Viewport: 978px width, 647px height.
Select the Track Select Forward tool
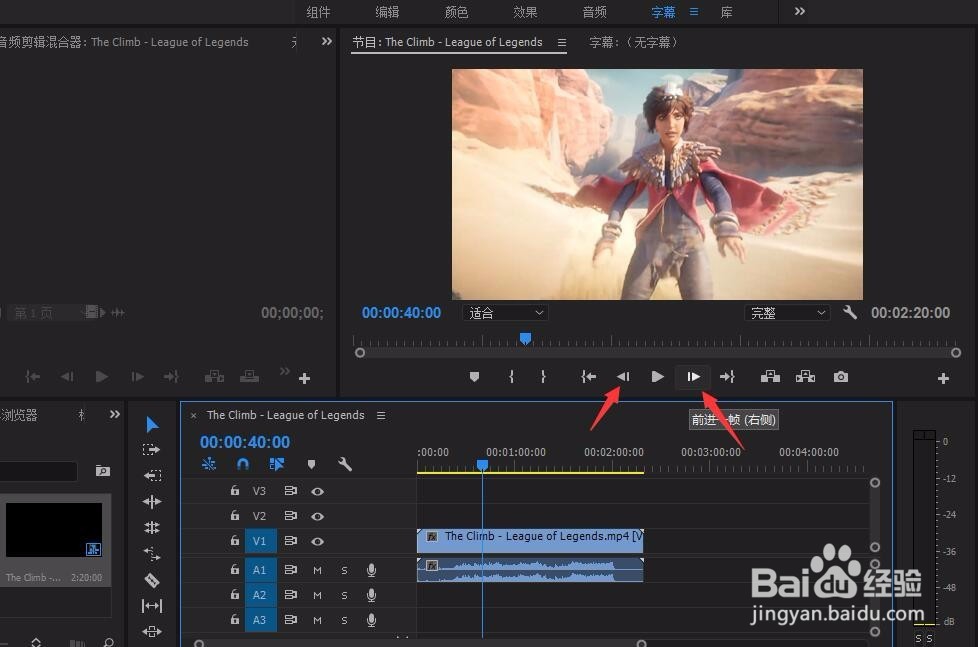tap(152, 449)
